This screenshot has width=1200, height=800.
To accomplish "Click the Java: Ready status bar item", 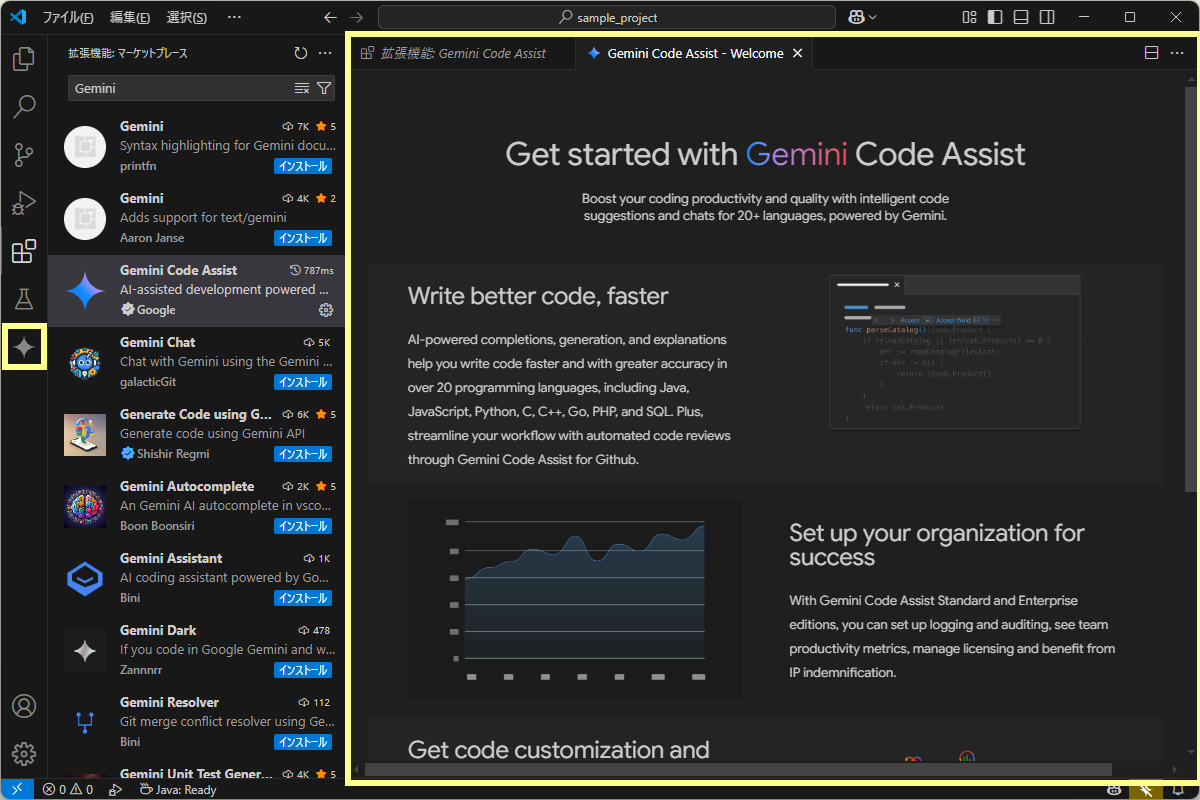I will point(177,789).
